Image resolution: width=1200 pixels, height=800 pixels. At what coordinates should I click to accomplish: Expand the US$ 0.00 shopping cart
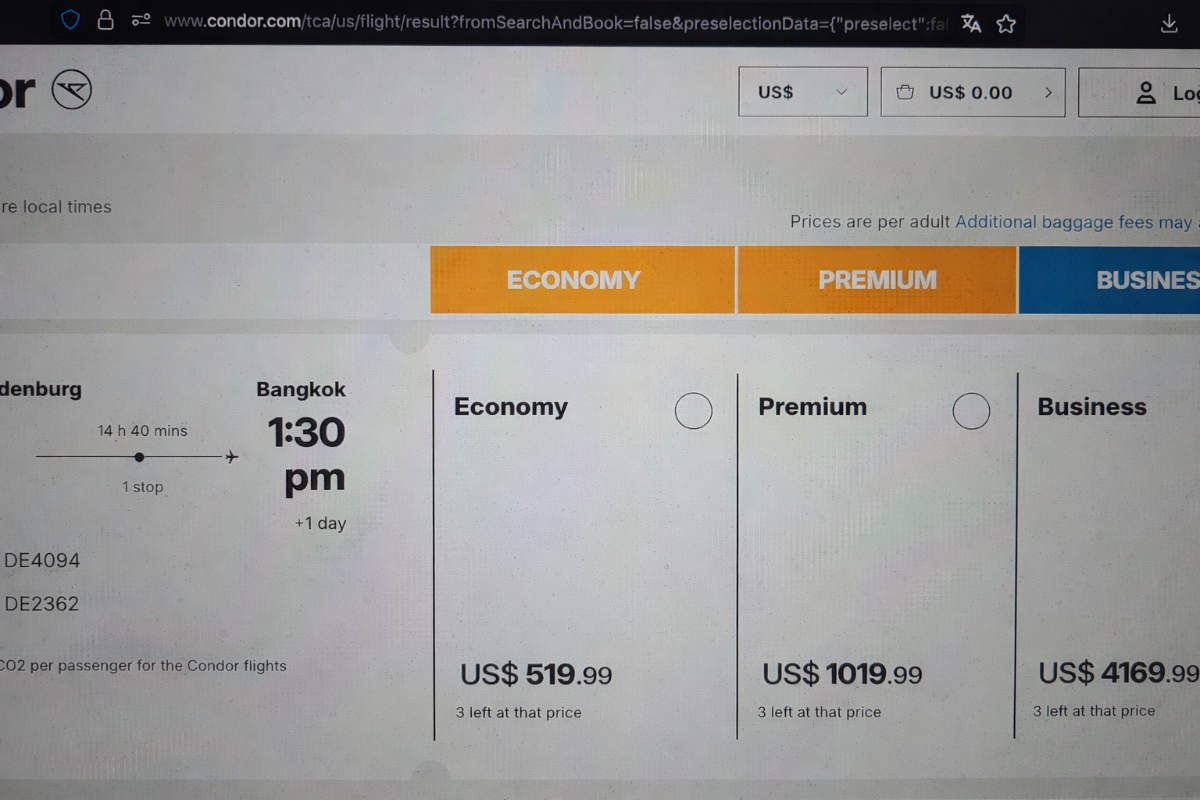coord(972,92)
